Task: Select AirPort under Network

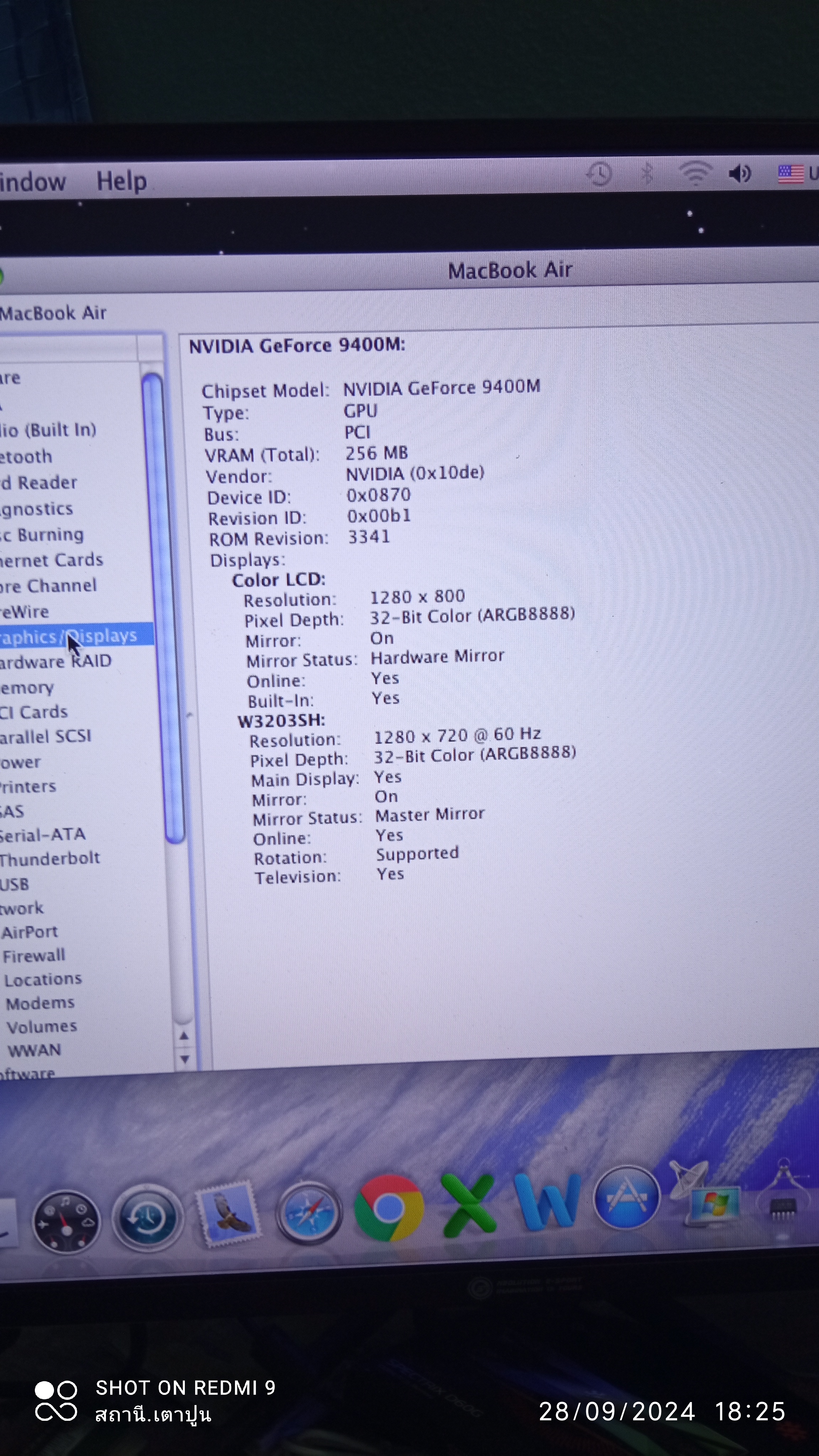Action: point(30,932)
